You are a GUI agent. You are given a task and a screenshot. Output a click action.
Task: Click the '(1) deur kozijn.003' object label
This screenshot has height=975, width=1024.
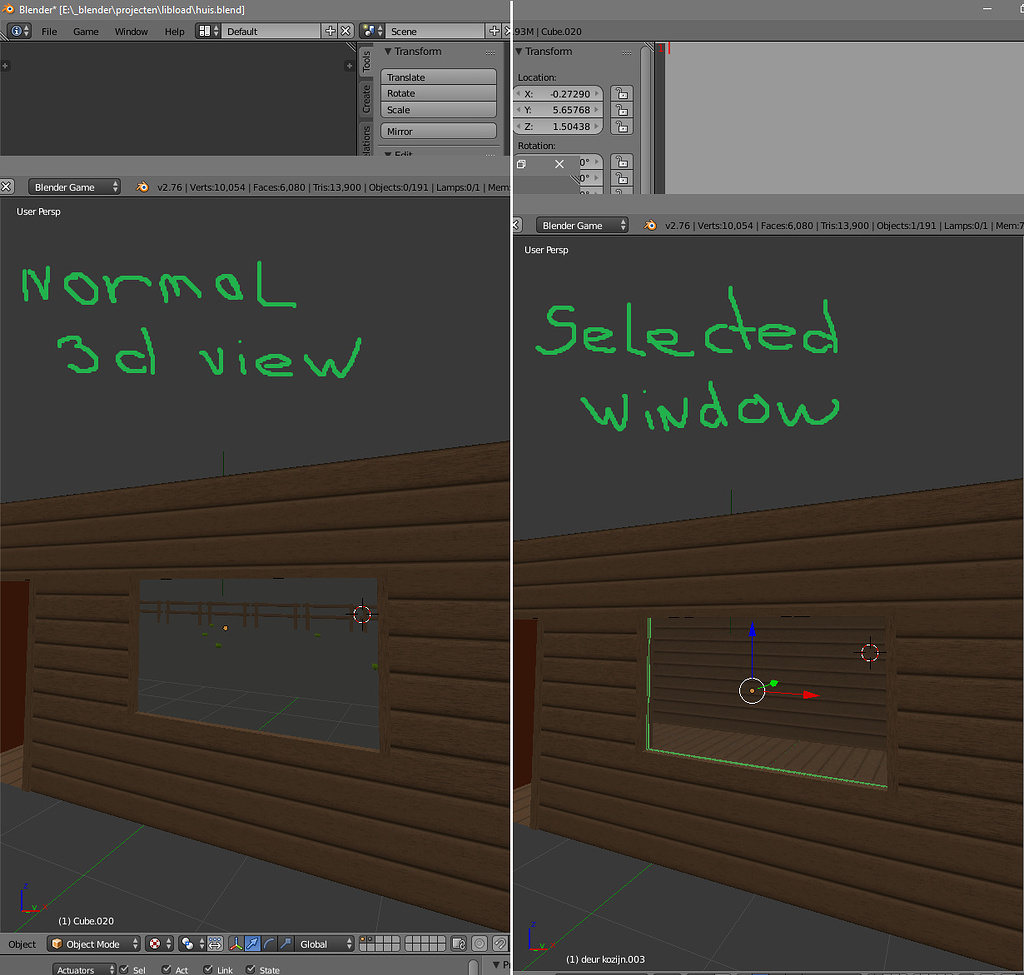tap(605, 959)
